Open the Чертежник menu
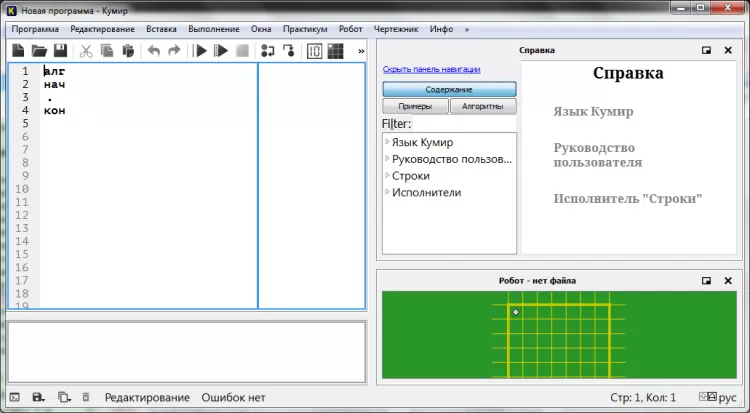Viewport: 750px width, 413px height. click(397, 29)
